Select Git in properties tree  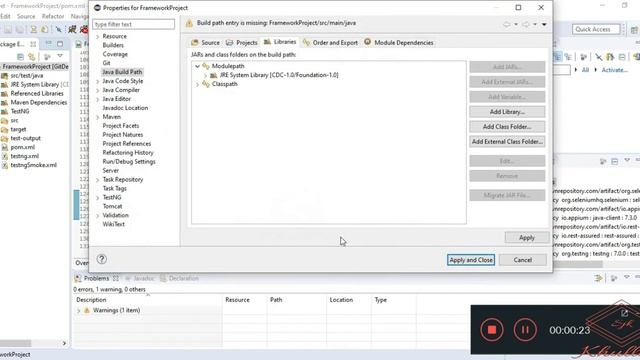(106, 63)
